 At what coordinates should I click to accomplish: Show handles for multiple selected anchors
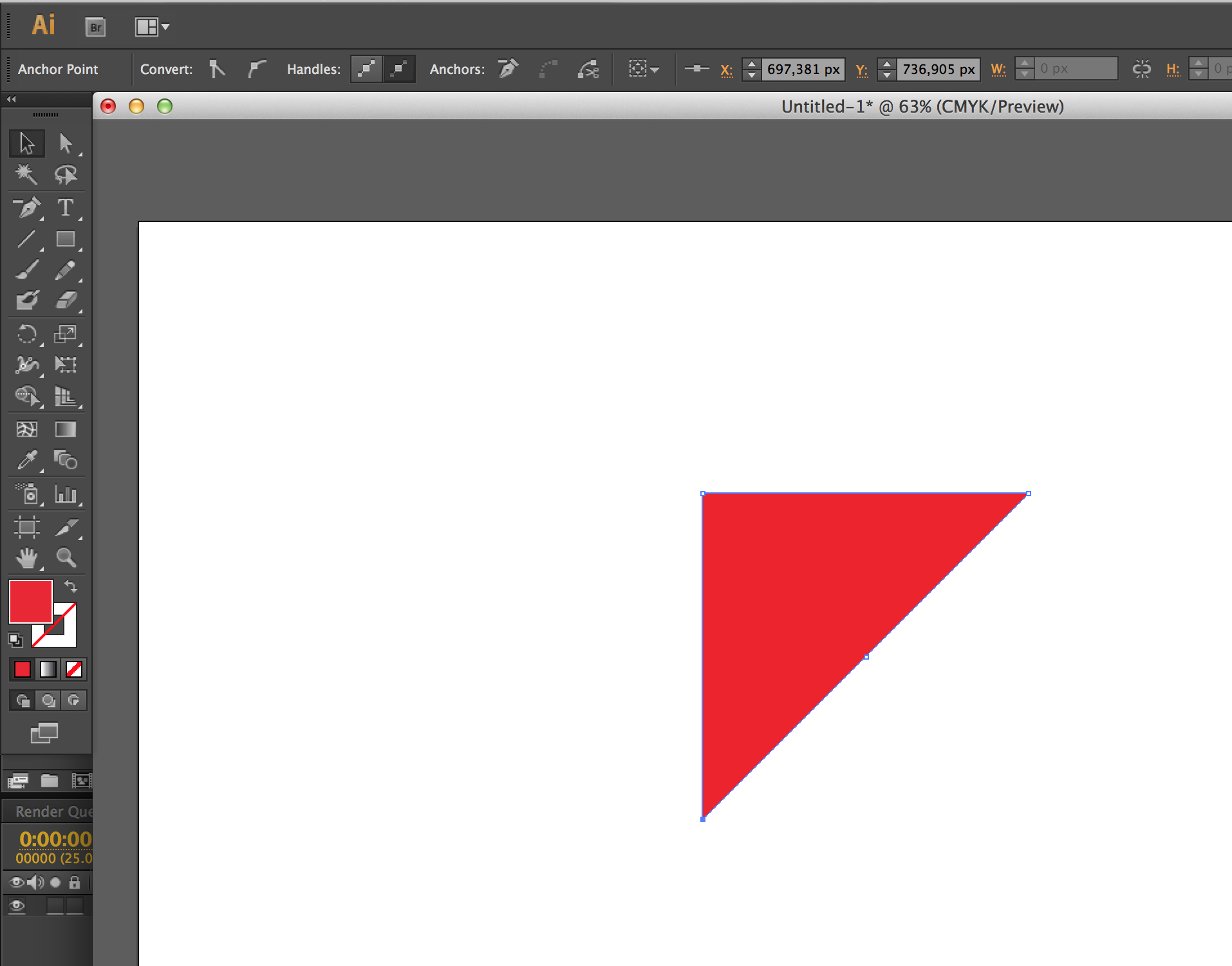pyautogui.click(x=366, y=68)
